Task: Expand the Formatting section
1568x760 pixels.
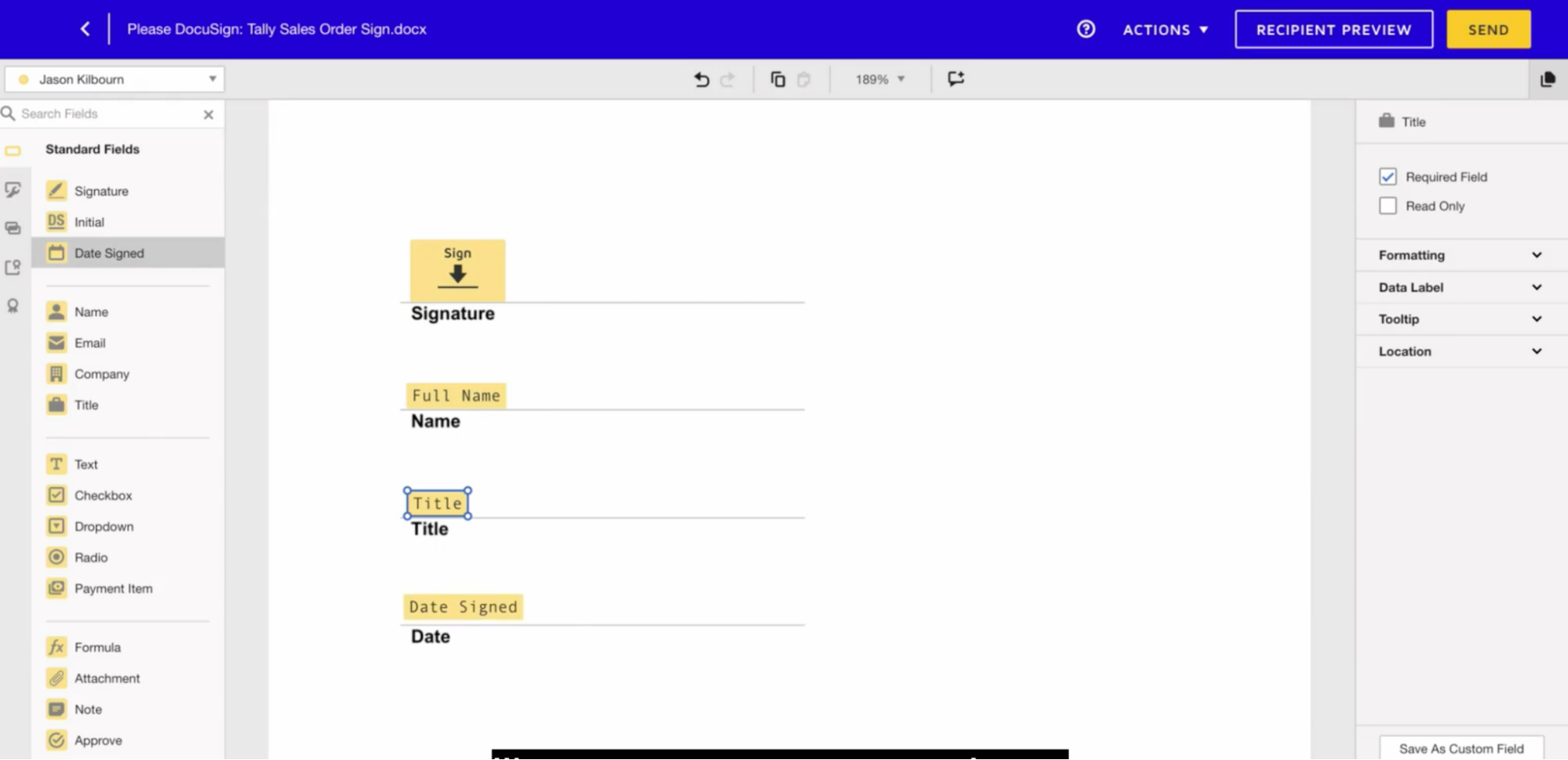Action: (x=1459, y=255)
